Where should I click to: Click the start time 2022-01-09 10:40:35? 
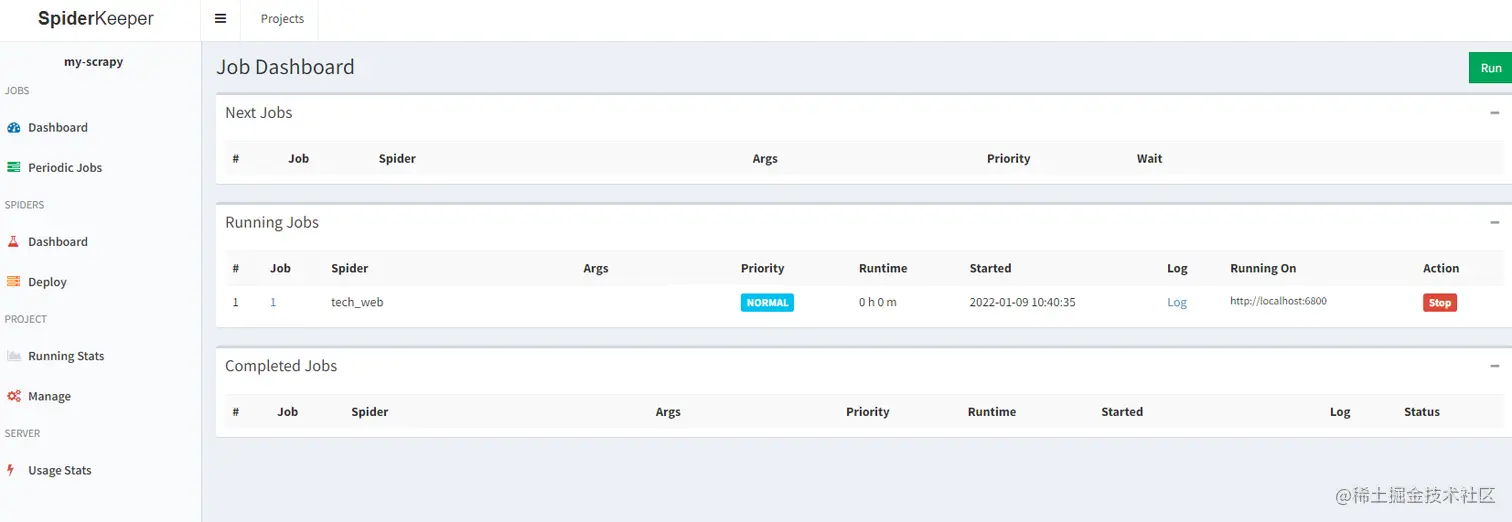[1022, 302]
